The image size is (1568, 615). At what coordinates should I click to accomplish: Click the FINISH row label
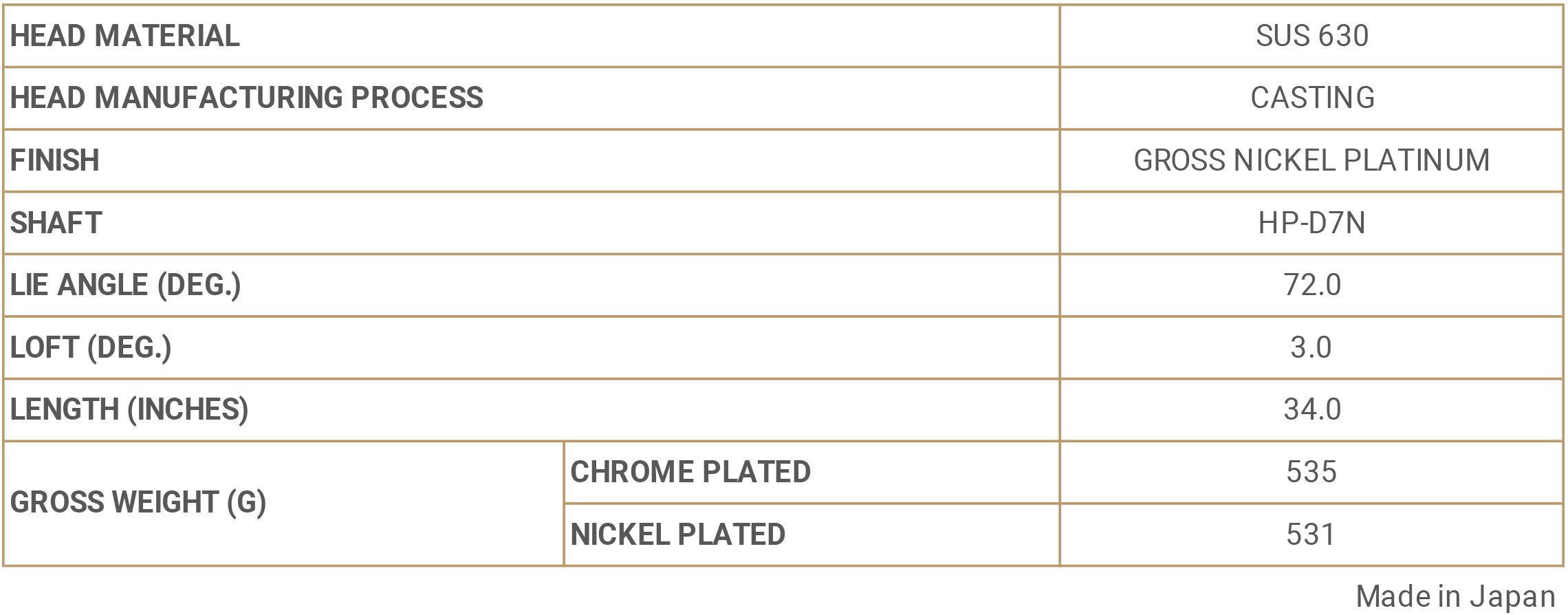tap(54, 160)
